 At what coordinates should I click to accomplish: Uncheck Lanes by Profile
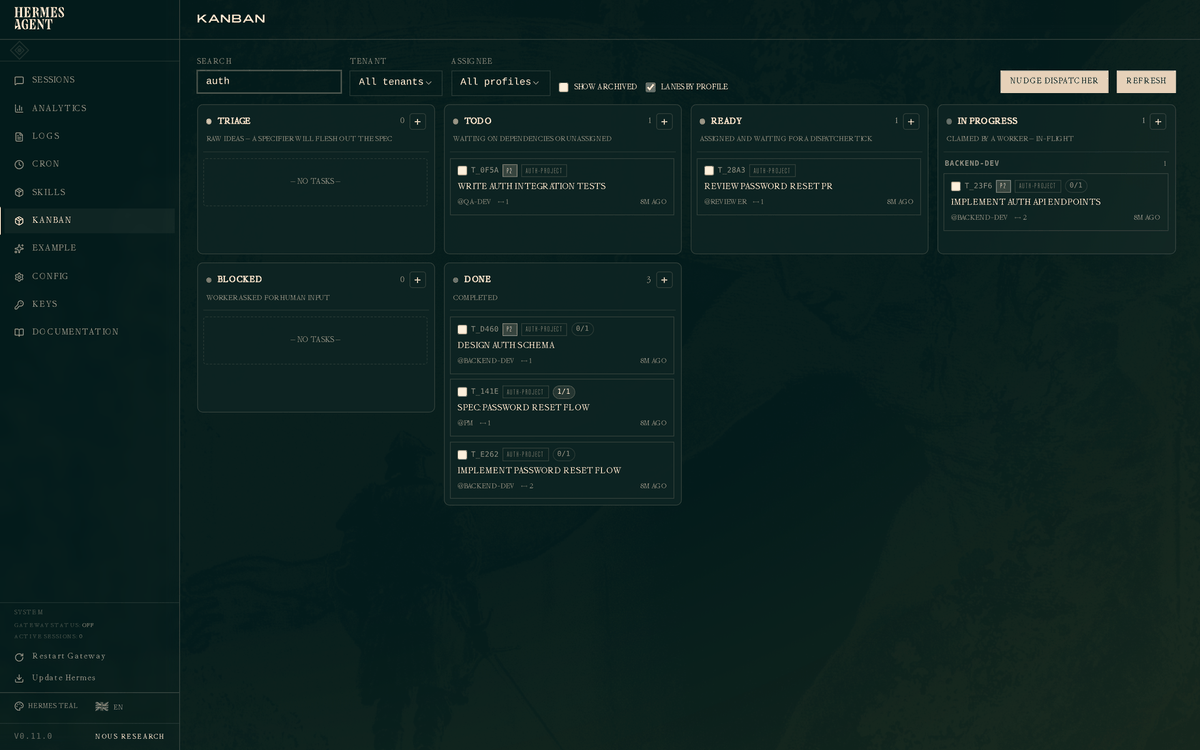[x=651, y=87]
